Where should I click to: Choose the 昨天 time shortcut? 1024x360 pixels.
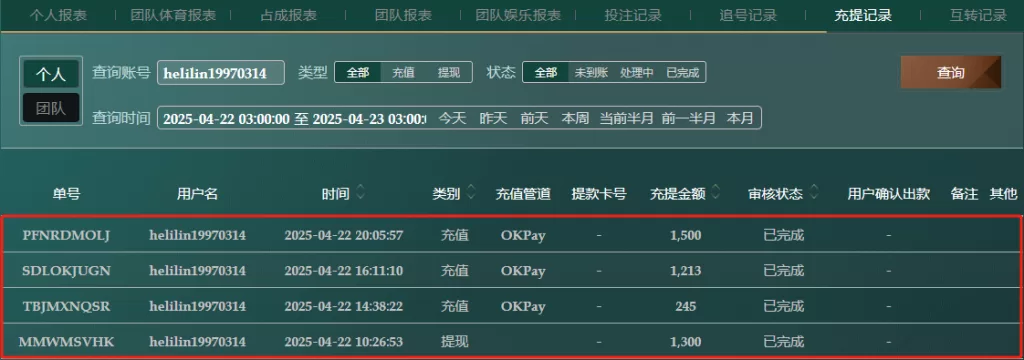(493, 119)
